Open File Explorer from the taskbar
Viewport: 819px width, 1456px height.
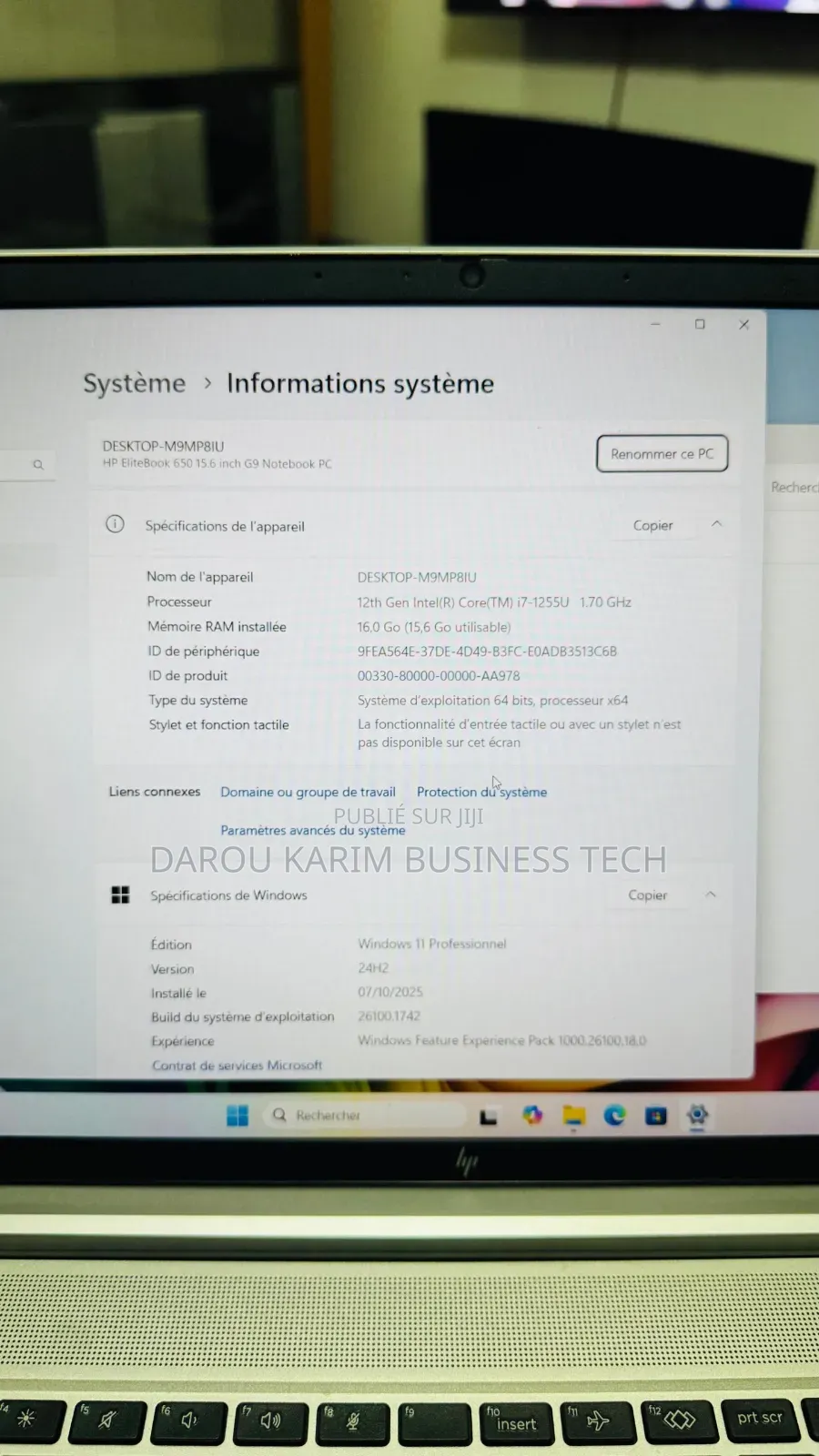tap(574, 1116)
